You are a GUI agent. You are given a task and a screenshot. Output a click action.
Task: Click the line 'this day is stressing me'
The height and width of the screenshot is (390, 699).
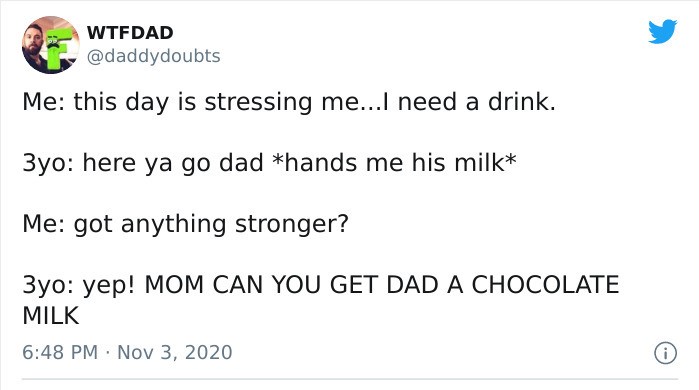point(215,102)
